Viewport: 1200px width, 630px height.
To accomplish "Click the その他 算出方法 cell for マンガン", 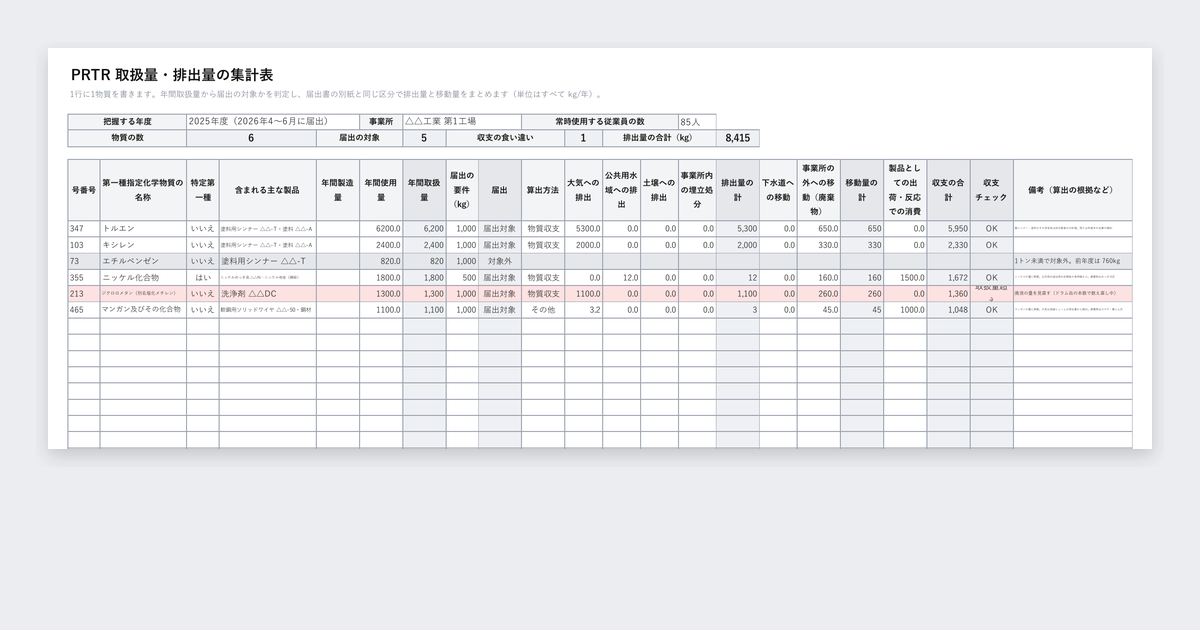I will [543, 310].
